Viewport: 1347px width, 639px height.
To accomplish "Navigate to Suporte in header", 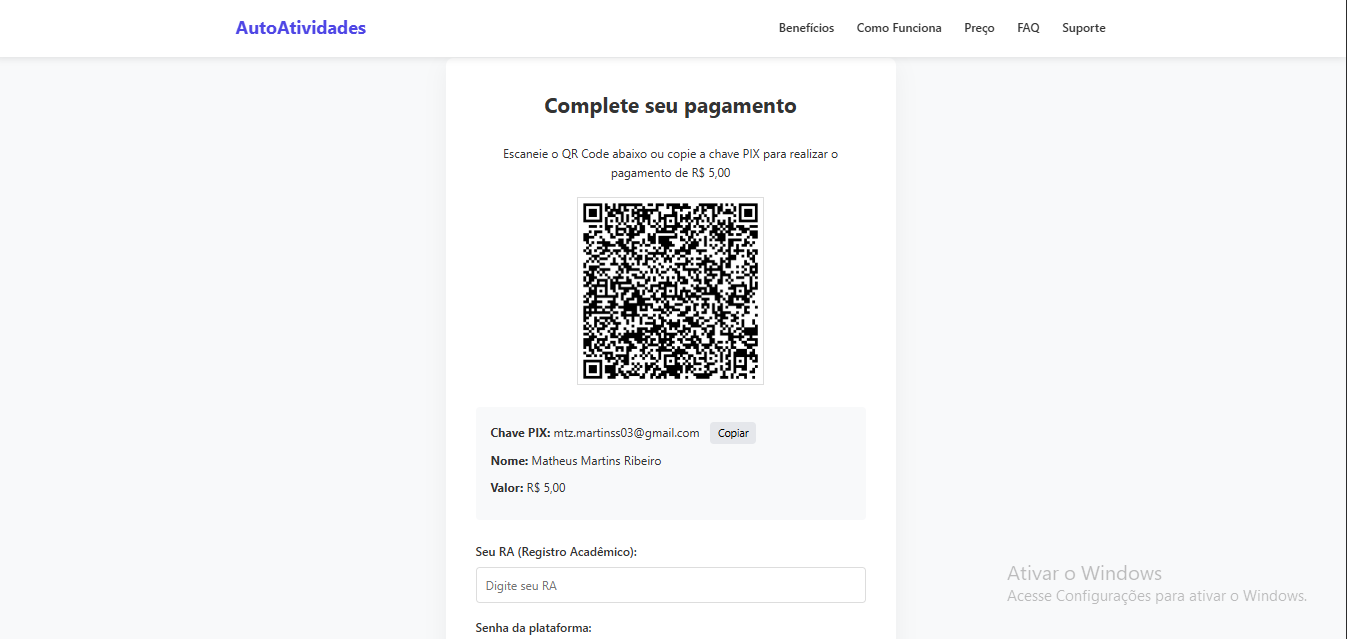I will point(1084,28).
